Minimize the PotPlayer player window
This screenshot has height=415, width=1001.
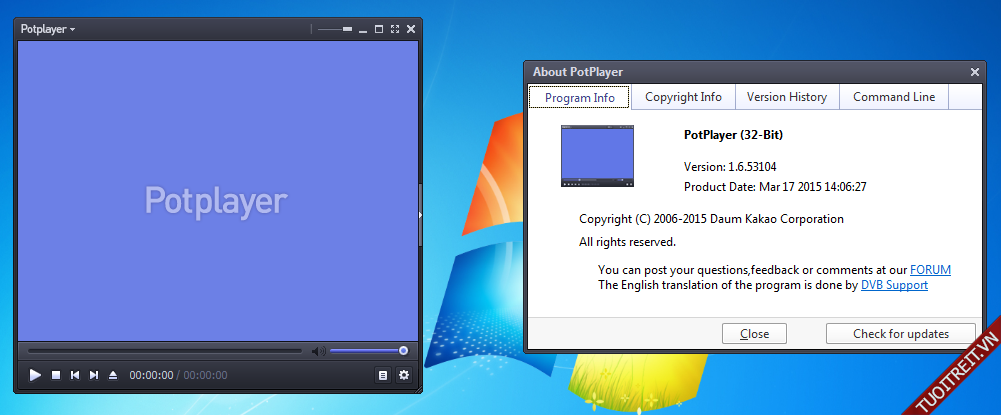[x=363, y=29]
